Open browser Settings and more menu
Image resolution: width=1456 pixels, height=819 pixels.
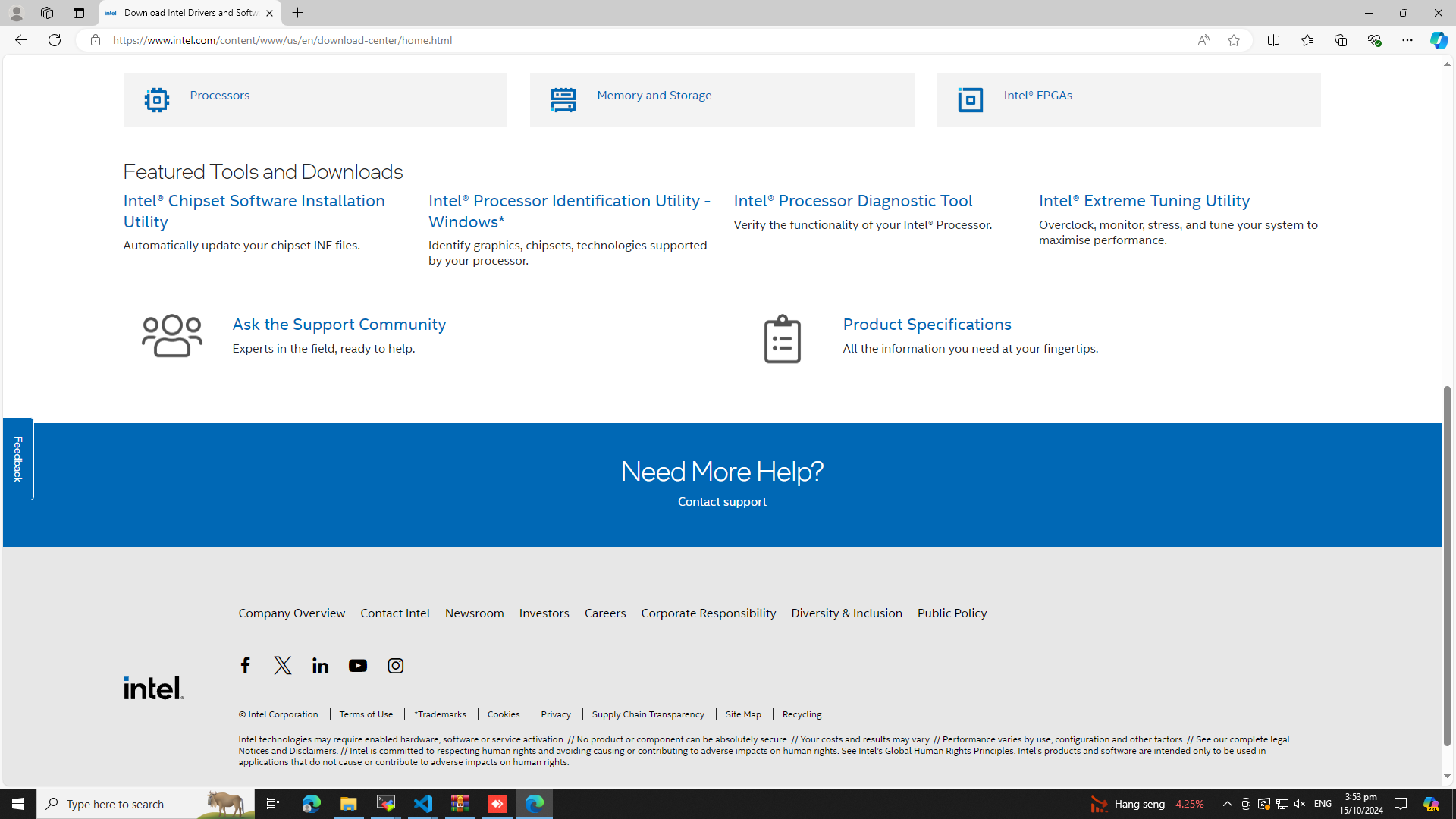pos(1407,40)
